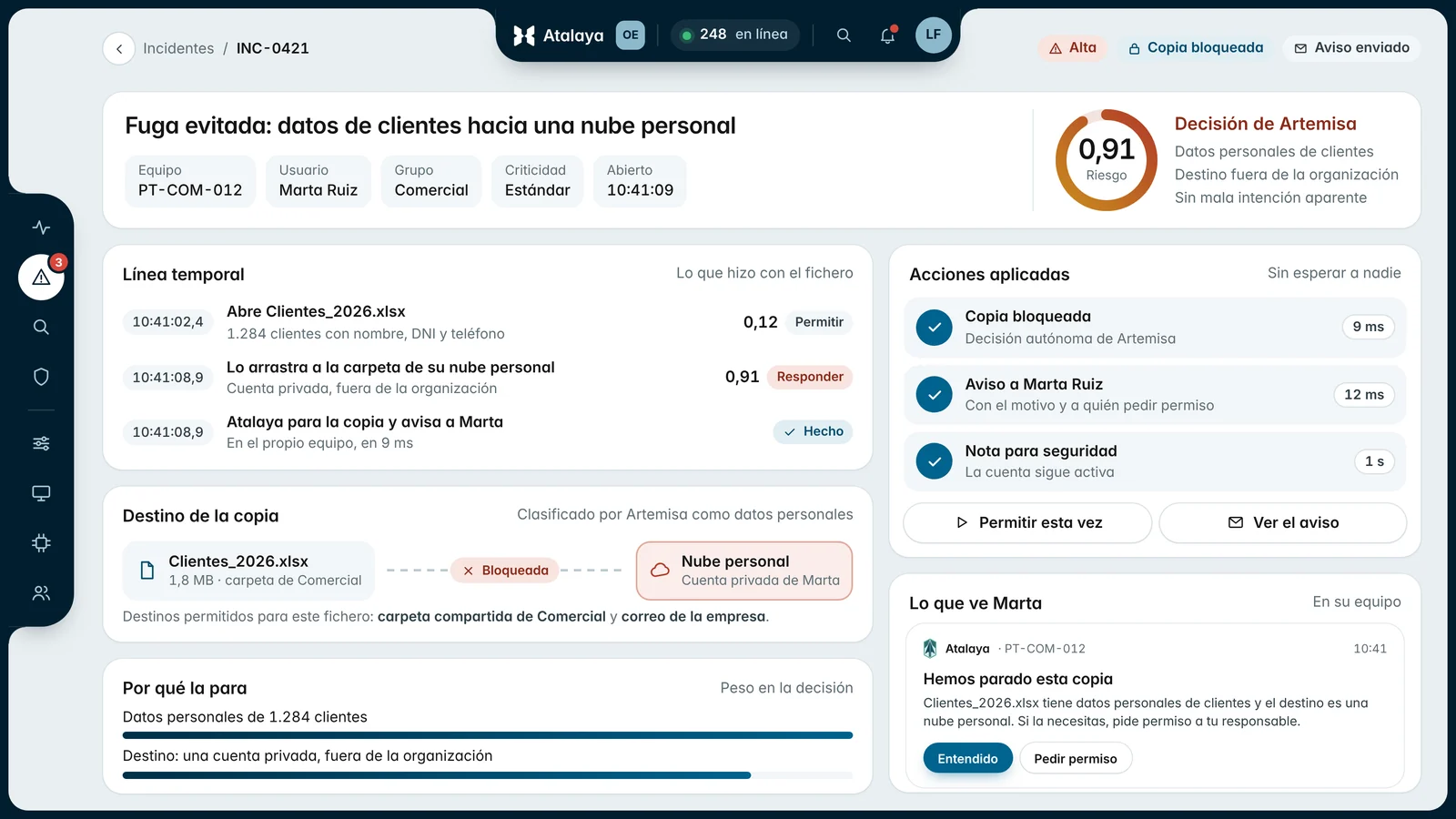Click the Clientes_2026.xlsx file icon
1456x819 pixels.
[147, 571]
